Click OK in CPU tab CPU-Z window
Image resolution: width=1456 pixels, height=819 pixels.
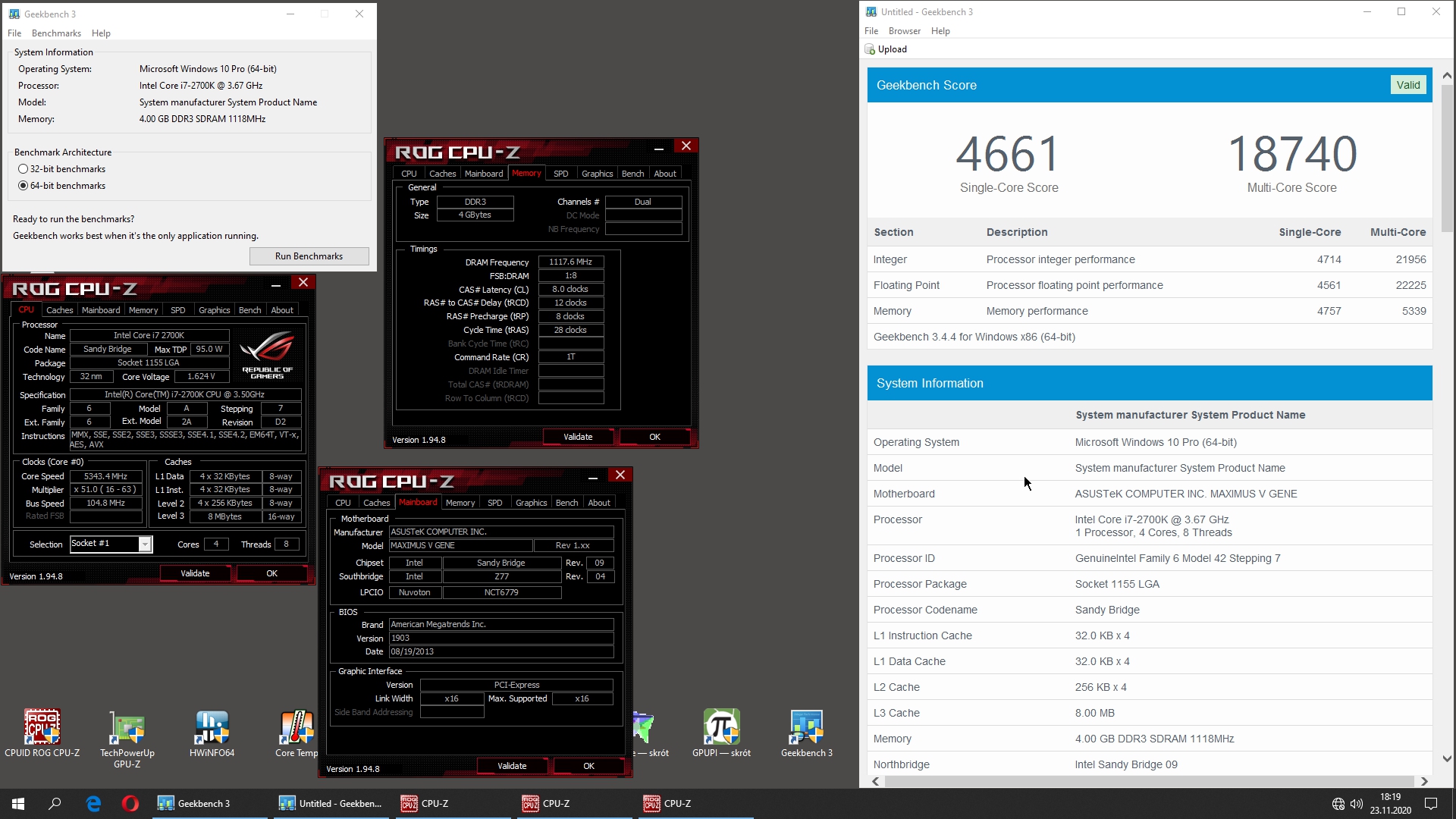coord(272,573)
